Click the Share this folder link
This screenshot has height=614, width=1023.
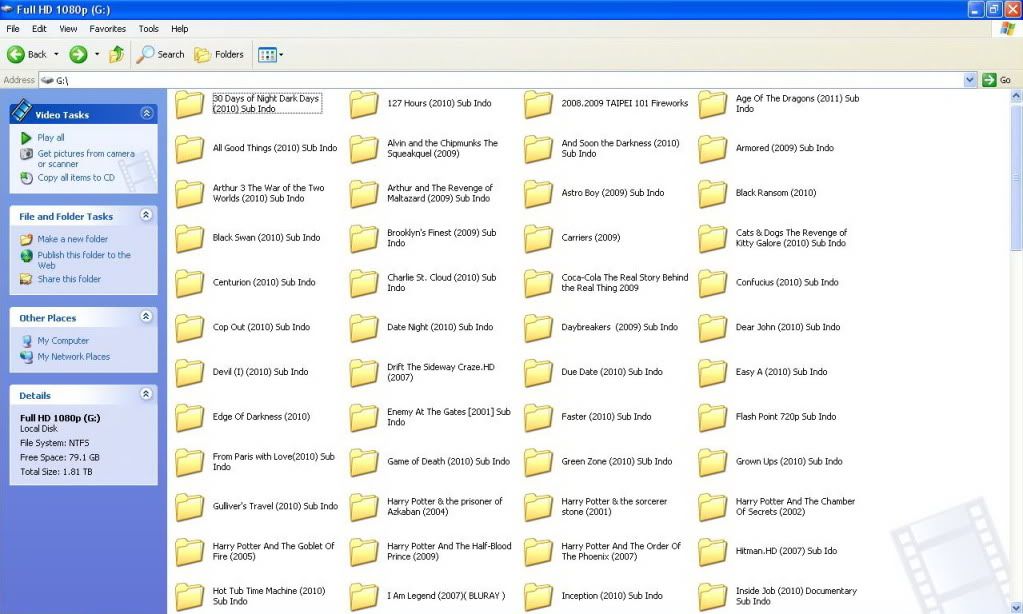pyautogui.click(x=69, y=279)
